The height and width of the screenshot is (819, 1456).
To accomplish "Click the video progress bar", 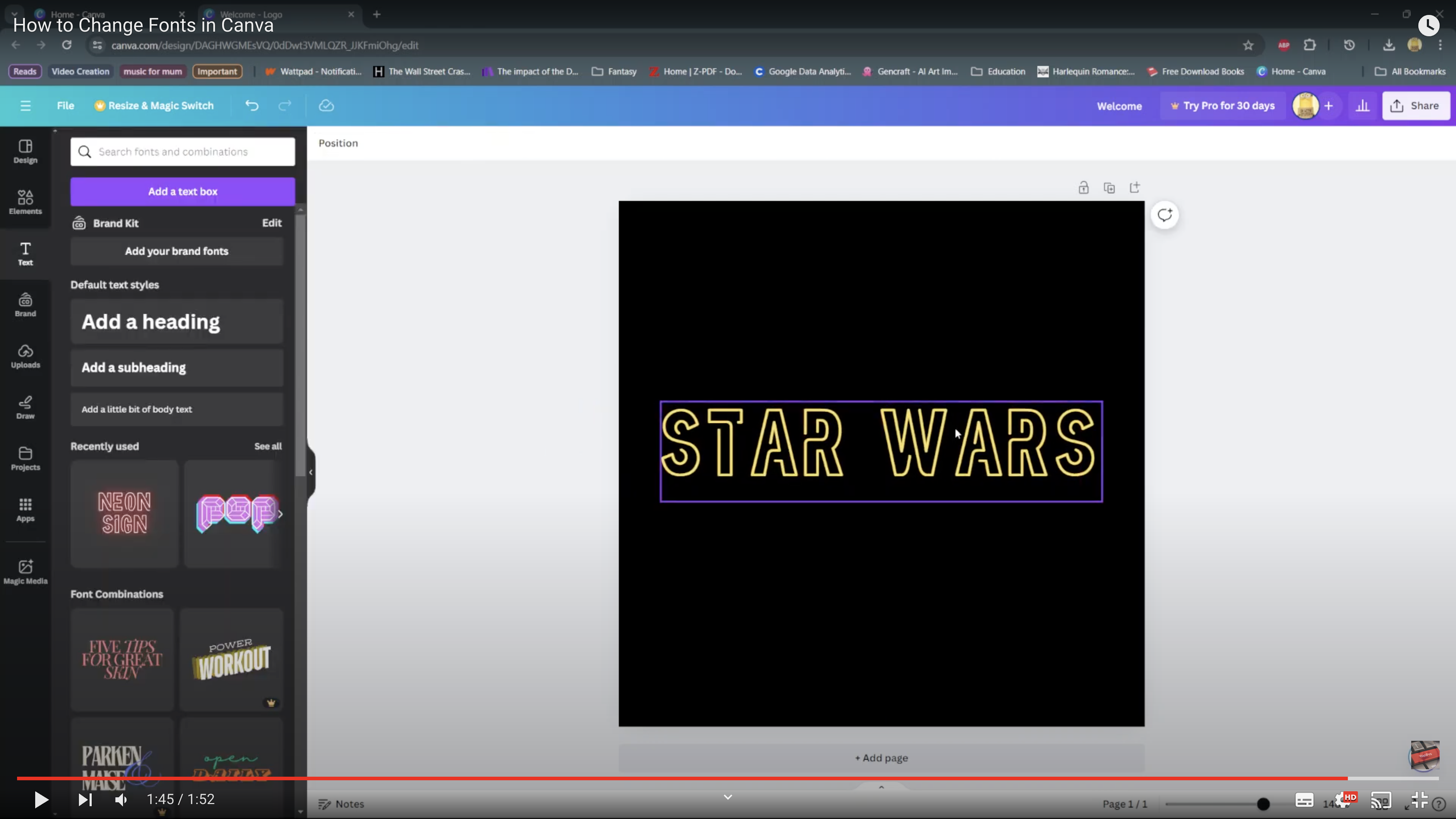I will click(x=727, y=778).
